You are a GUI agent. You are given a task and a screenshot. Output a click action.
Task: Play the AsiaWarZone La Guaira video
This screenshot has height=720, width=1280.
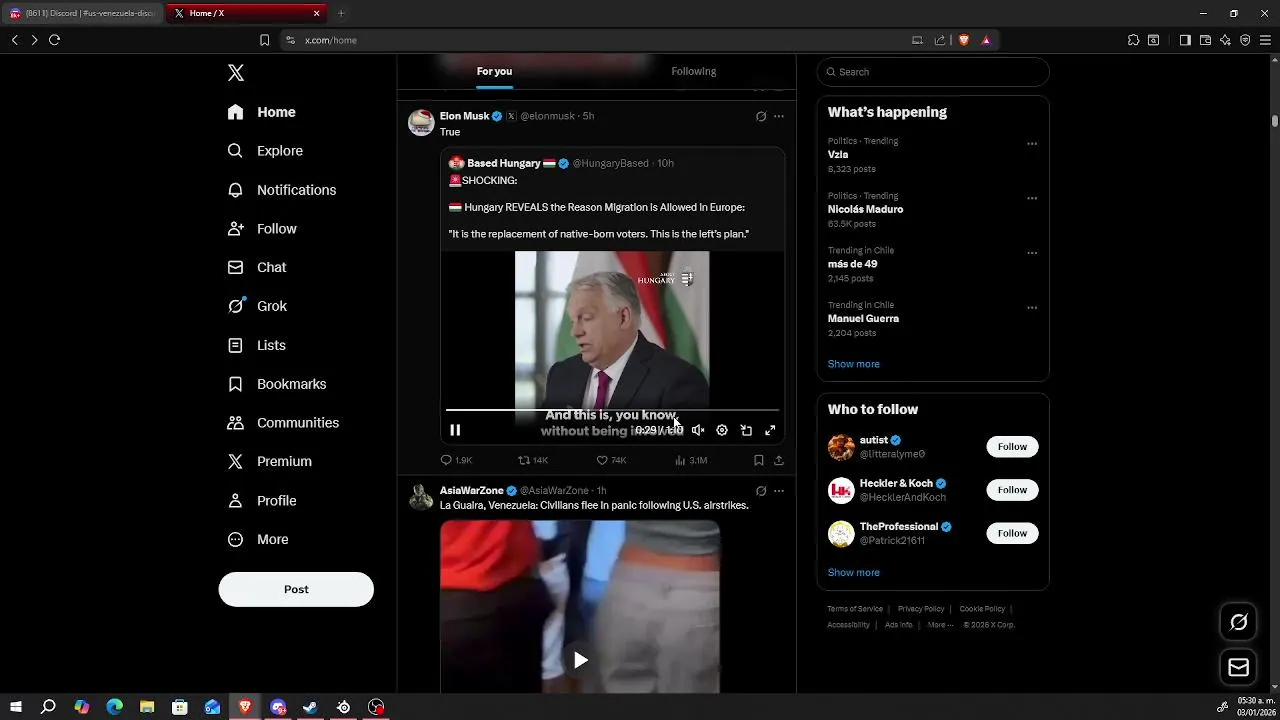point(580,660)
